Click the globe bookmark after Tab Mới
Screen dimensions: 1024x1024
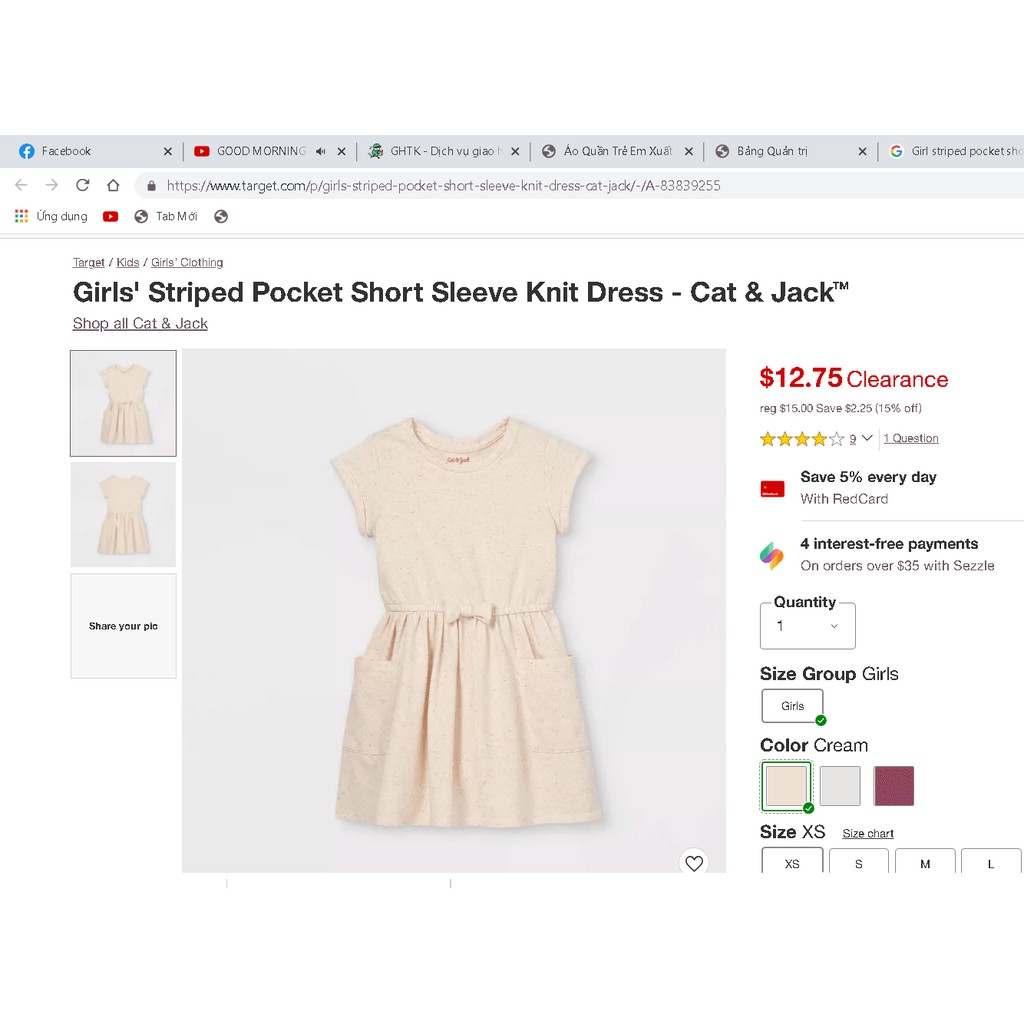[221, 216]
